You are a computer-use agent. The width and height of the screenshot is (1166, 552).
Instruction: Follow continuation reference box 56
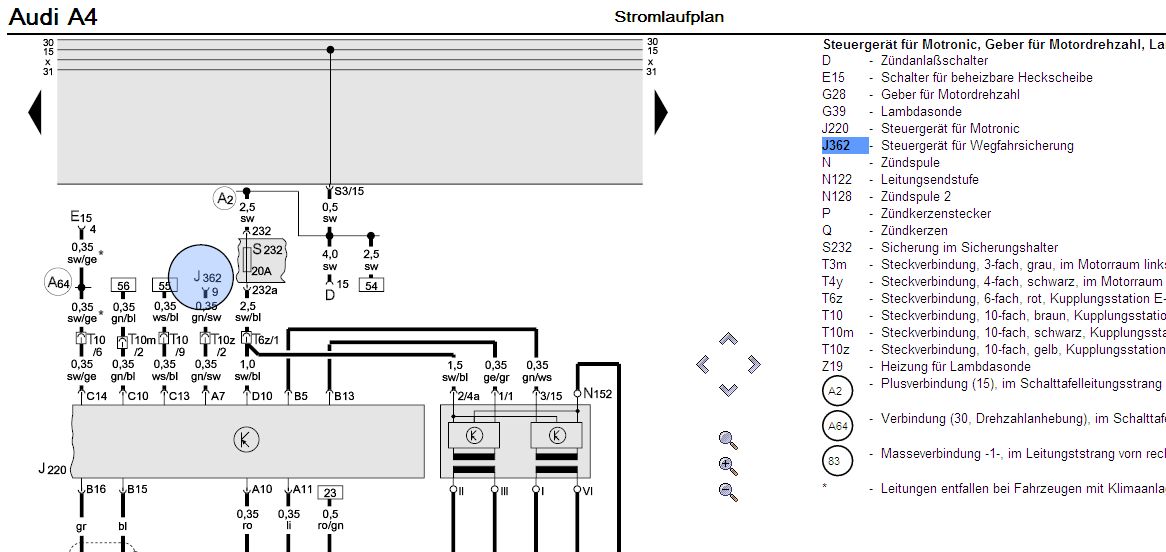(x=123, y=285)
